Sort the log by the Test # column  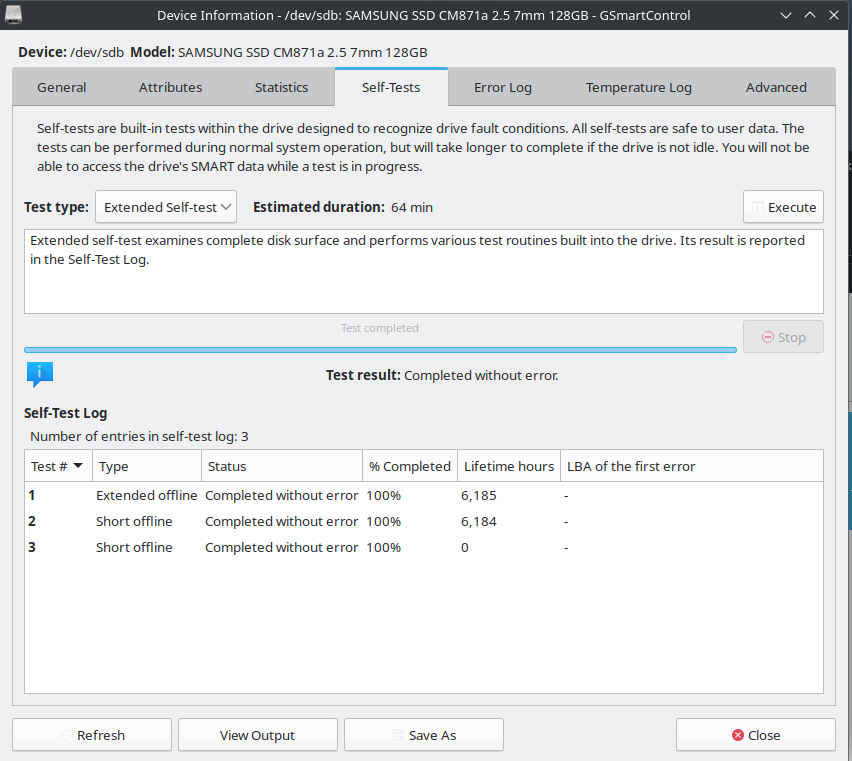[x=58, y=466]
